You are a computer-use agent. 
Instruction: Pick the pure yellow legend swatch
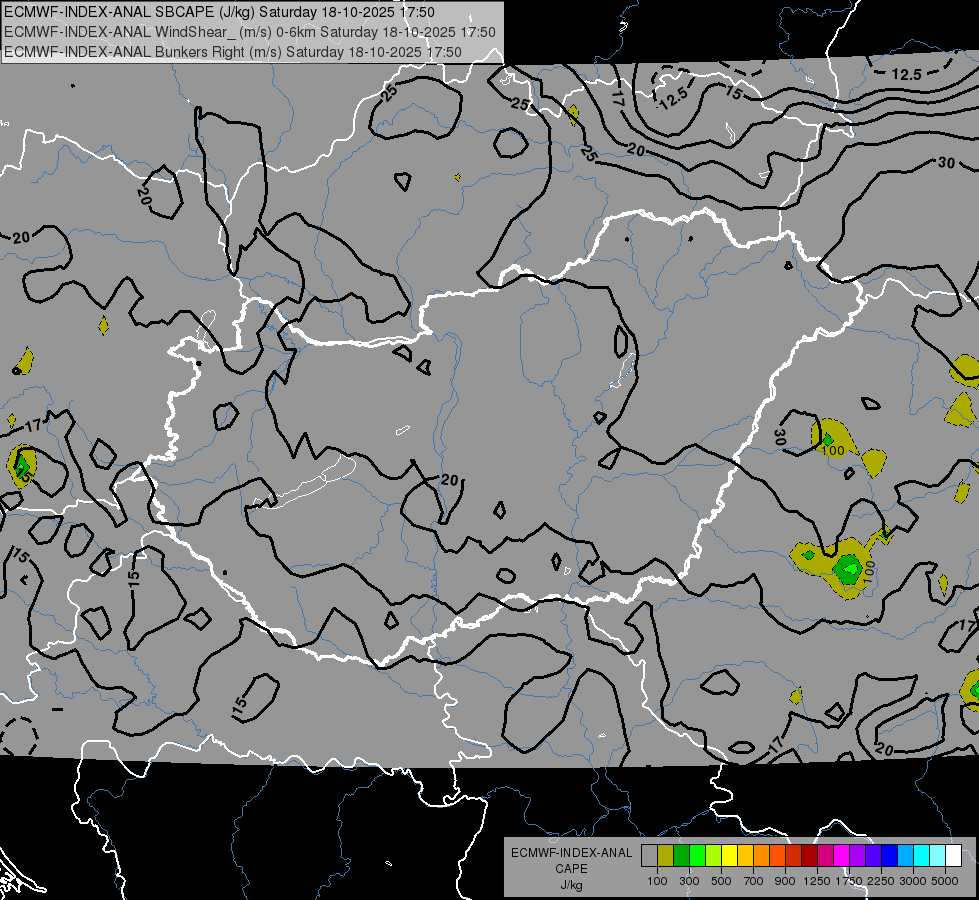coord(729,856)
